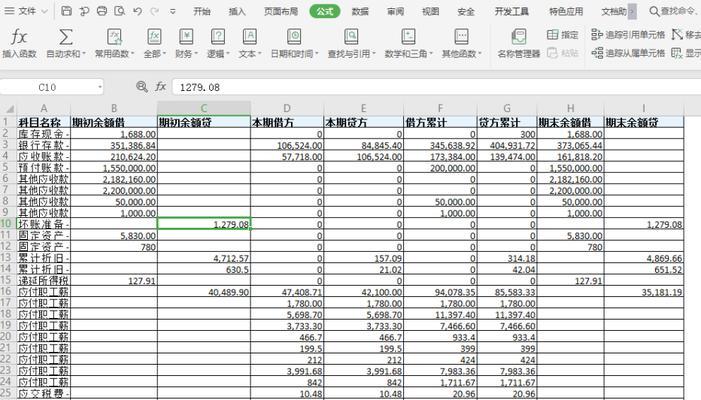Click the Undo arrow icon
Screen dimensions: 701x400
(137, 11)
